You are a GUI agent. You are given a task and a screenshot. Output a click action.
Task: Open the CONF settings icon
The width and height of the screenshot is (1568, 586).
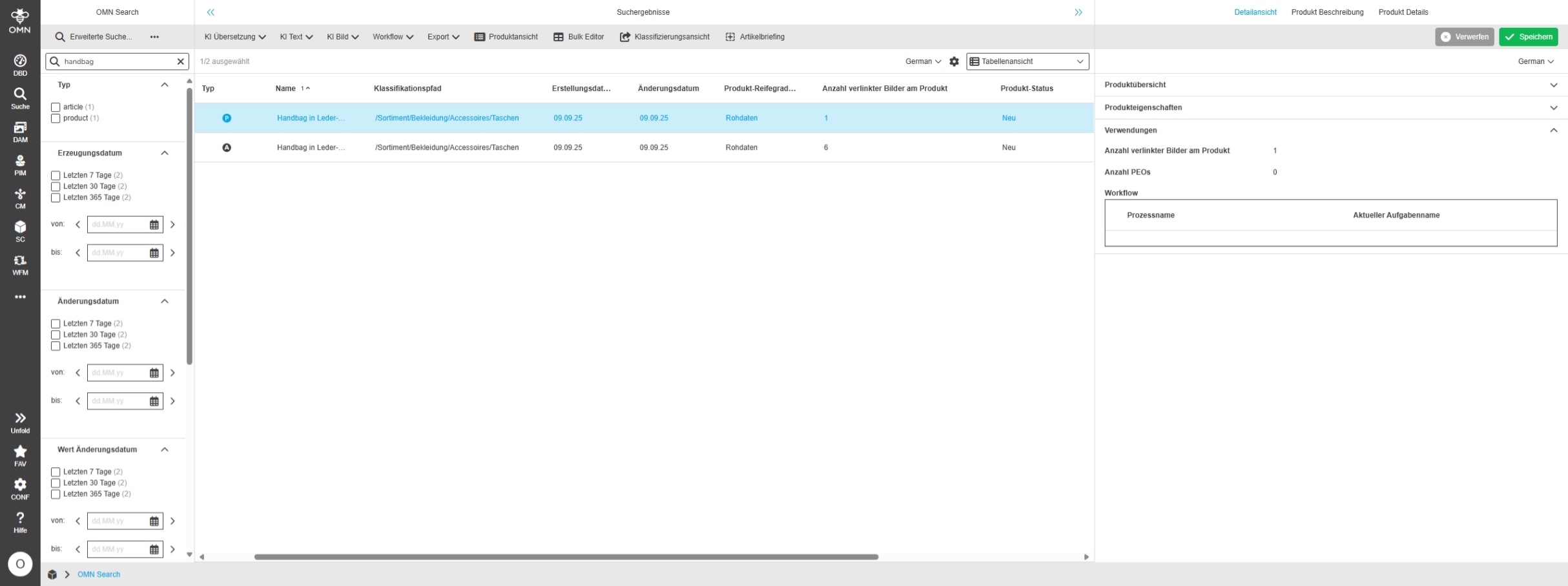click(20, 488)
